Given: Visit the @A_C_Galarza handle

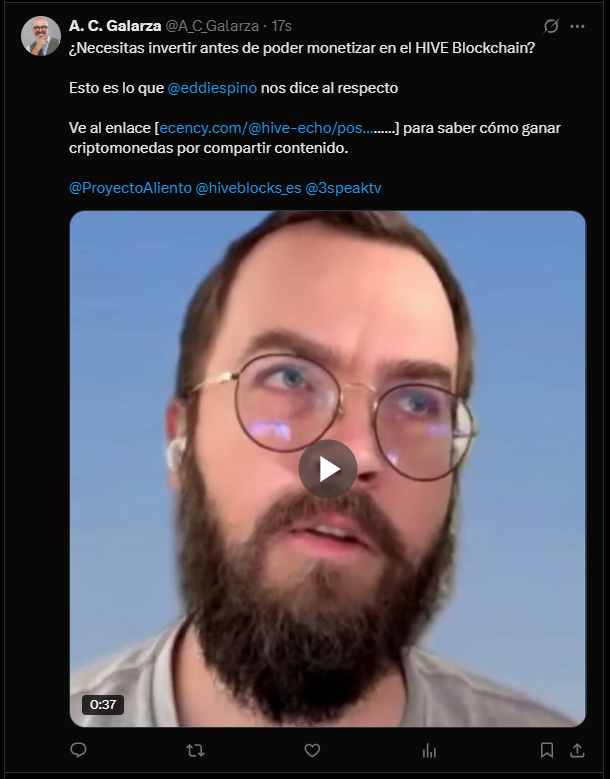Looking at the screenshot, I should [212, 26].
